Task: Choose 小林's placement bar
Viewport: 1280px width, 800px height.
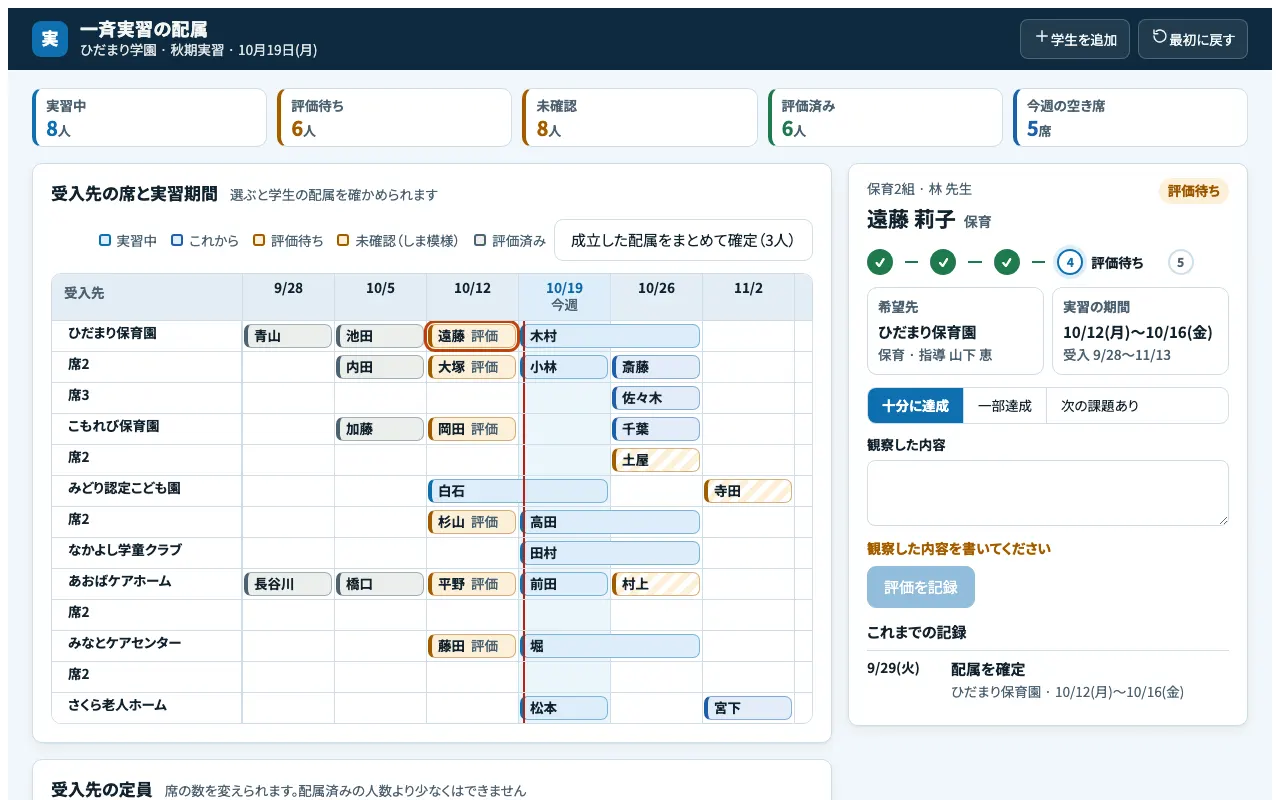Action: pos(564,367)
